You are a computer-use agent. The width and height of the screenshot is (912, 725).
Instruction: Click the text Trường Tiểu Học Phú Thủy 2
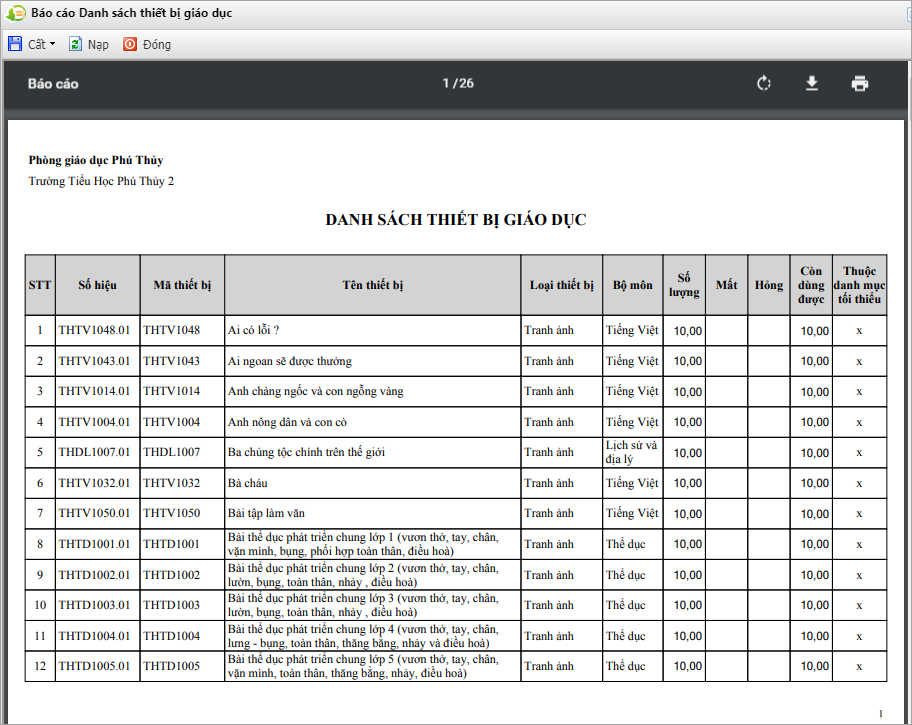click(x=101, y=181)
